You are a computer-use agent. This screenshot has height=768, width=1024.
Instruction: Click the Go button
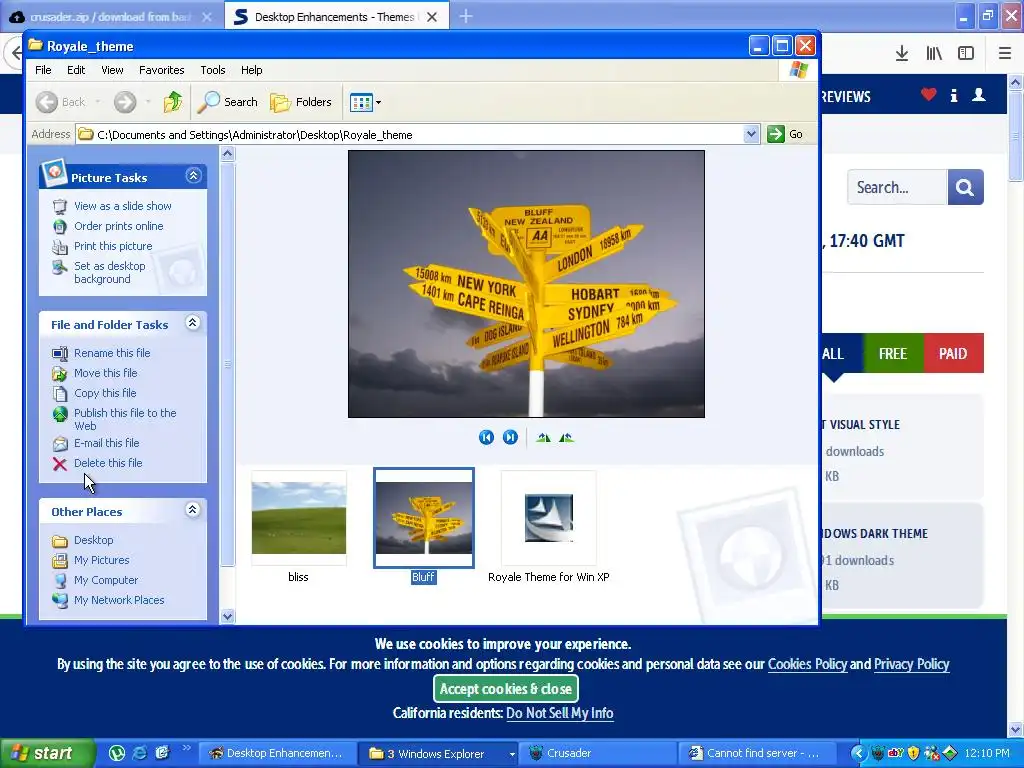point(786,135)
